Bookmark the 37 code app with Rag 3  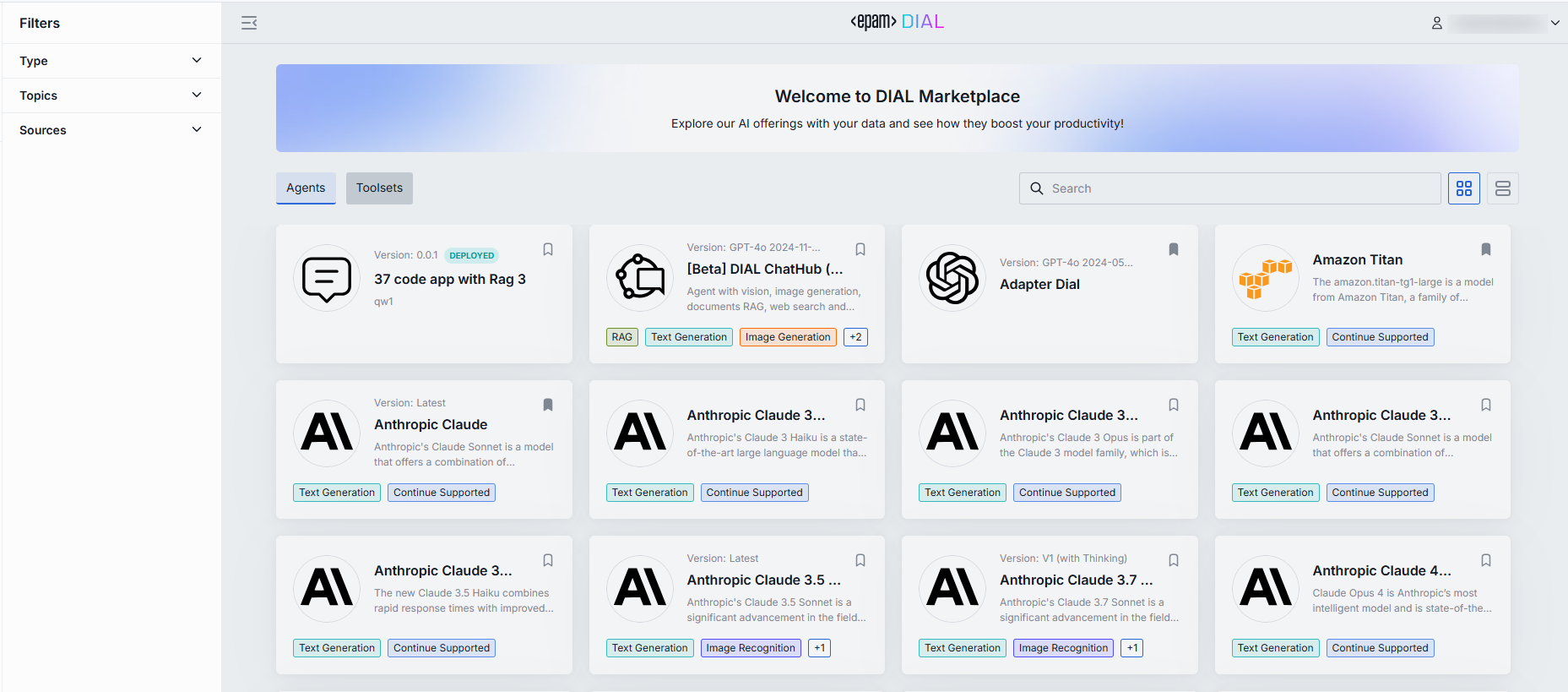tap(548, 249)
